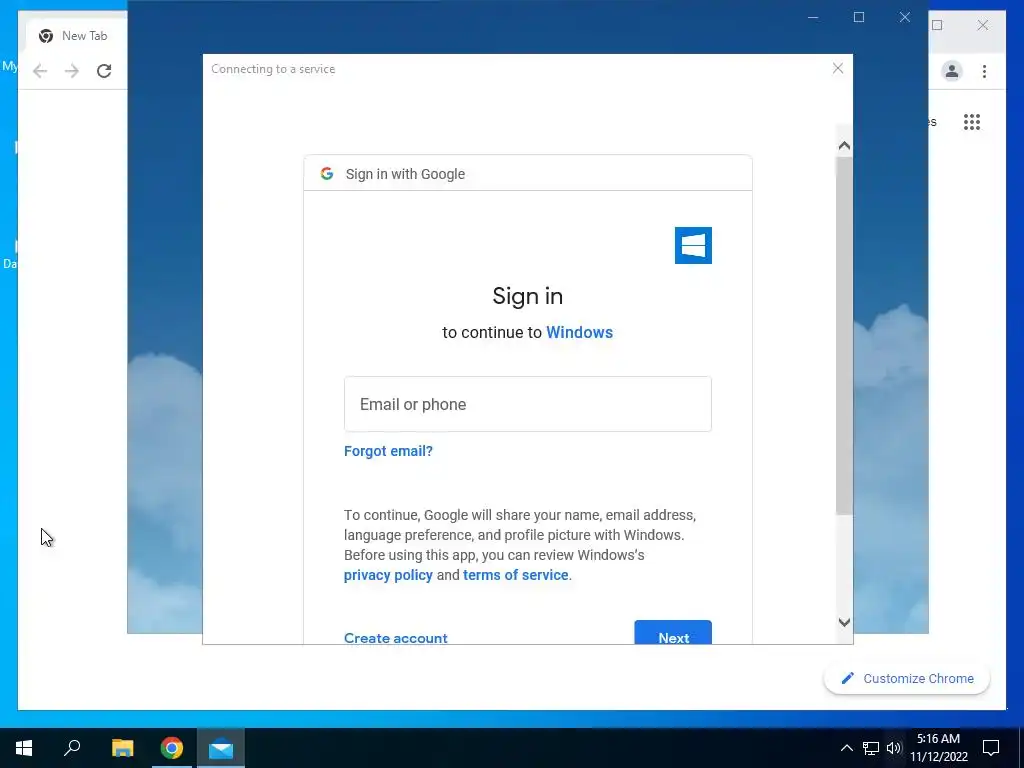Open the terms of service link
1024x768 pixels.
[x=515, y=575]
